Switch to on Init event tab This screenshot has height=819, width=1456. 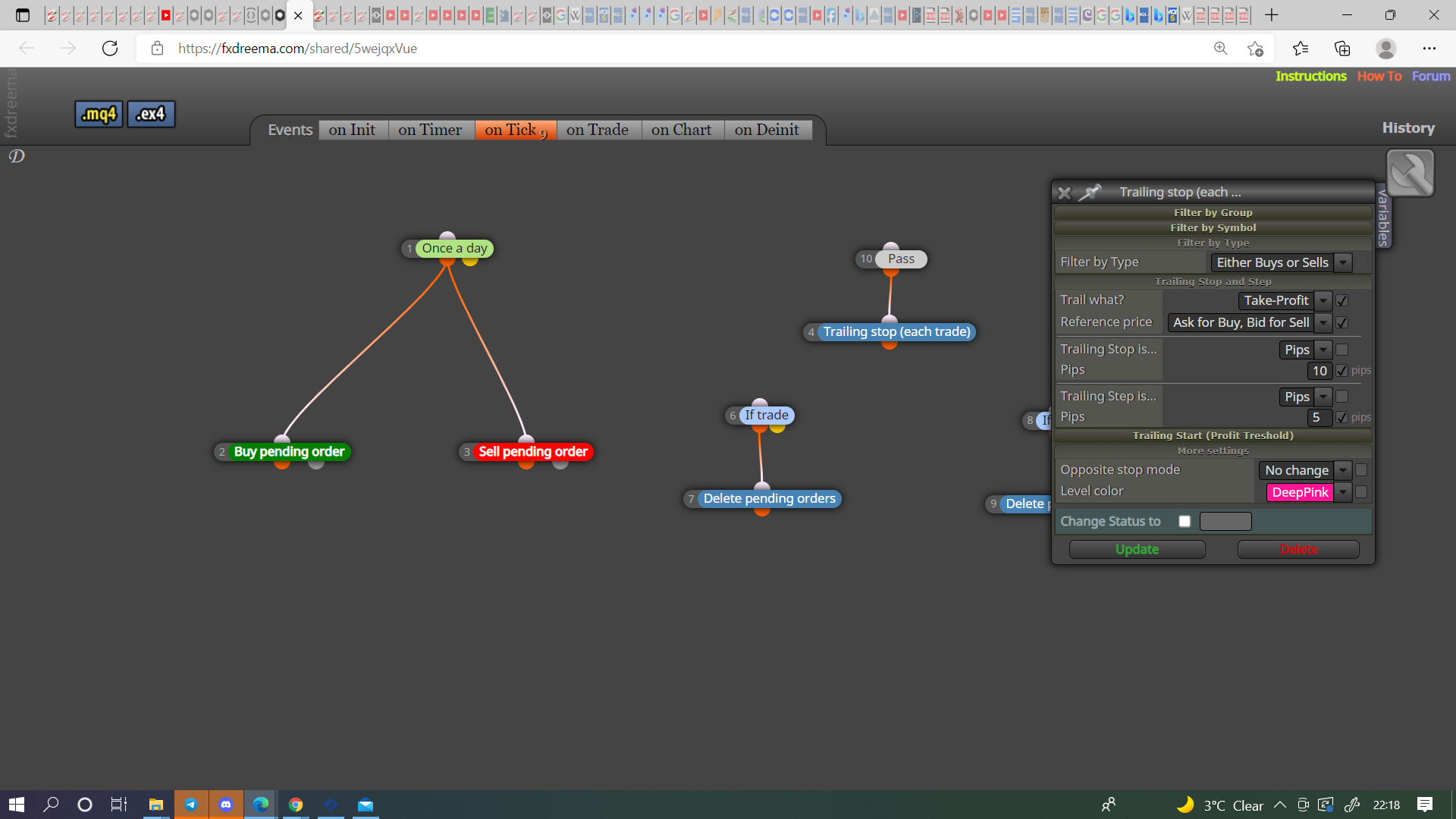click(353, 130)
